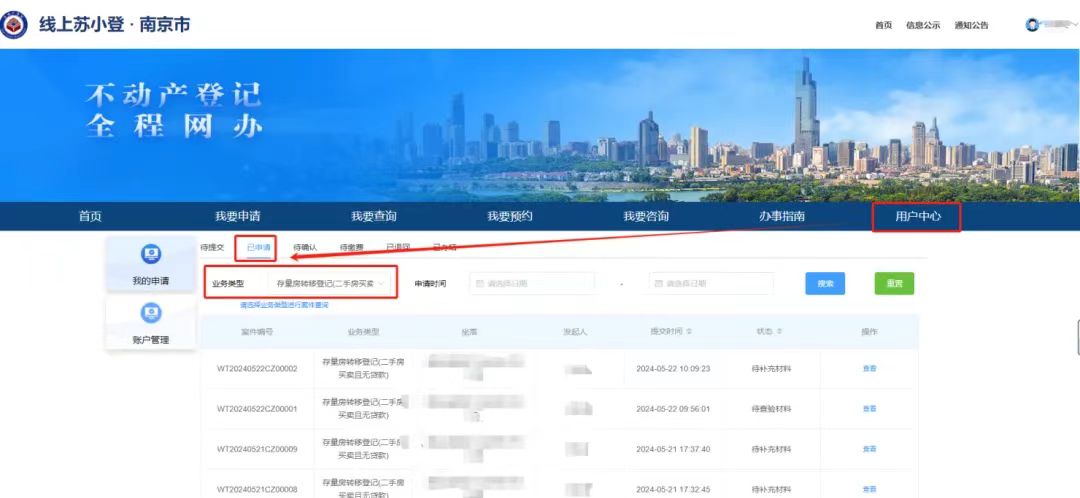The height and width of the screenshot is (498, 1080).
Task: Click calendar icon in end date field
Action: tap(659, 284)
